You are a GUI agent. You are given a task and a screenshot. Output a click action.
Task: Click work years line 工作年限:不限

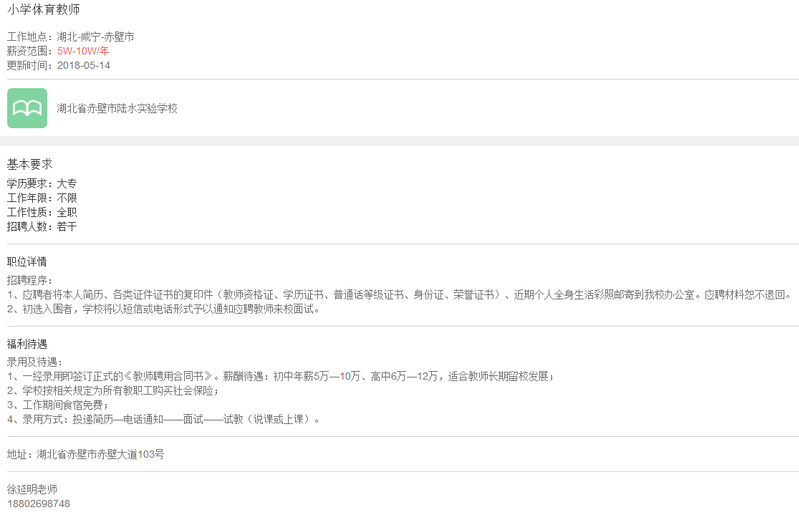tap(42, 198)
